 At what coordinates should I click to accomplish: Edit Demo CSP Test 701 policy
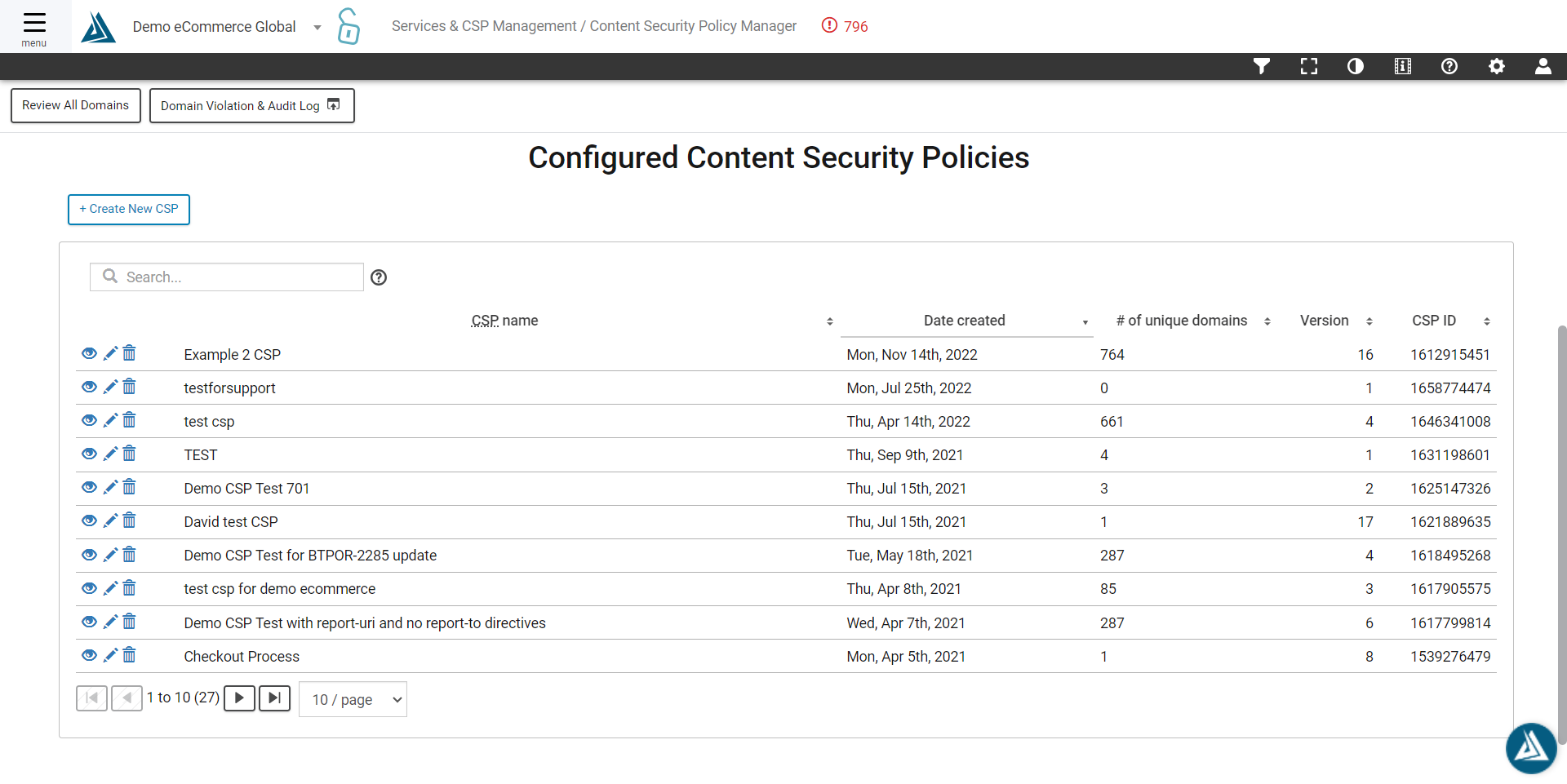pos(110,487)
